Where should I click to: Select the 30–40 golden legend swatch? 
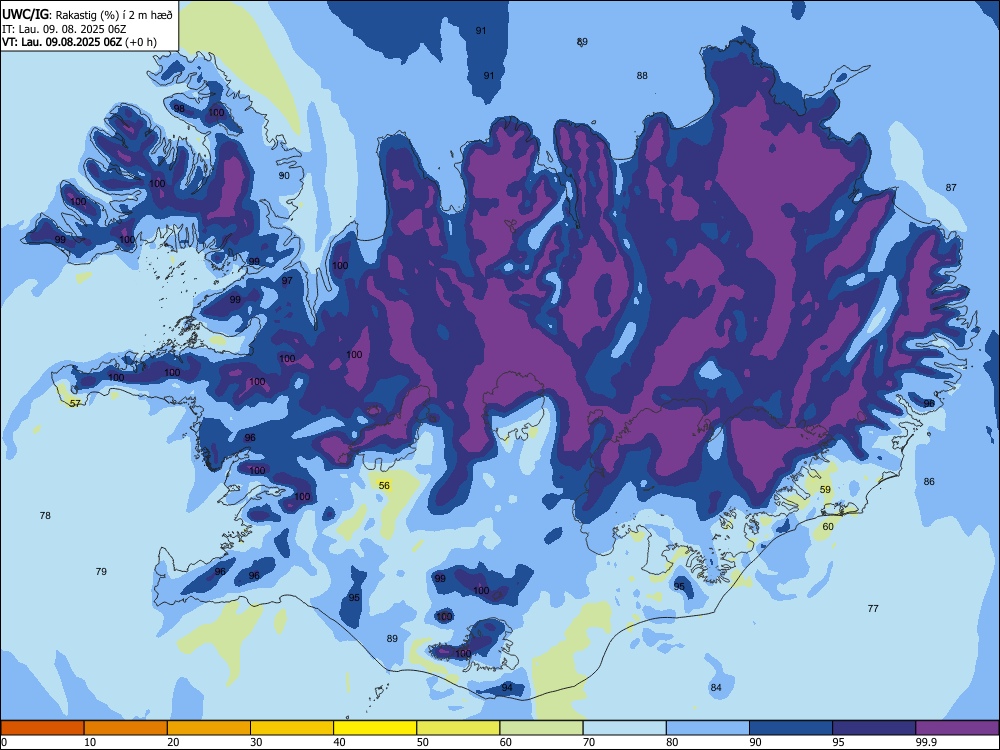pos(292,728)
